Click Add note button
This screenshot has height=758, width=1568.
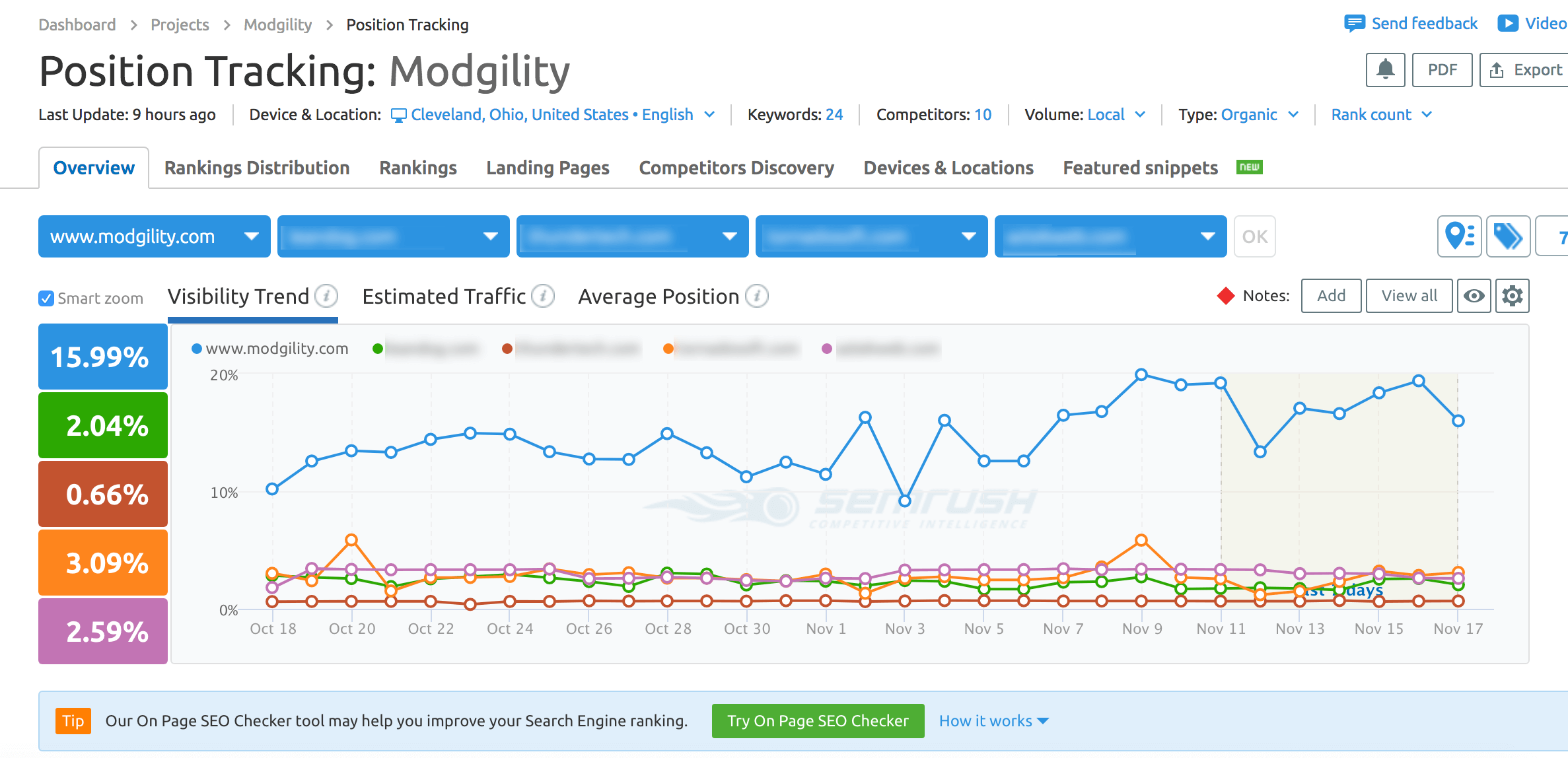click(1331, 296)
